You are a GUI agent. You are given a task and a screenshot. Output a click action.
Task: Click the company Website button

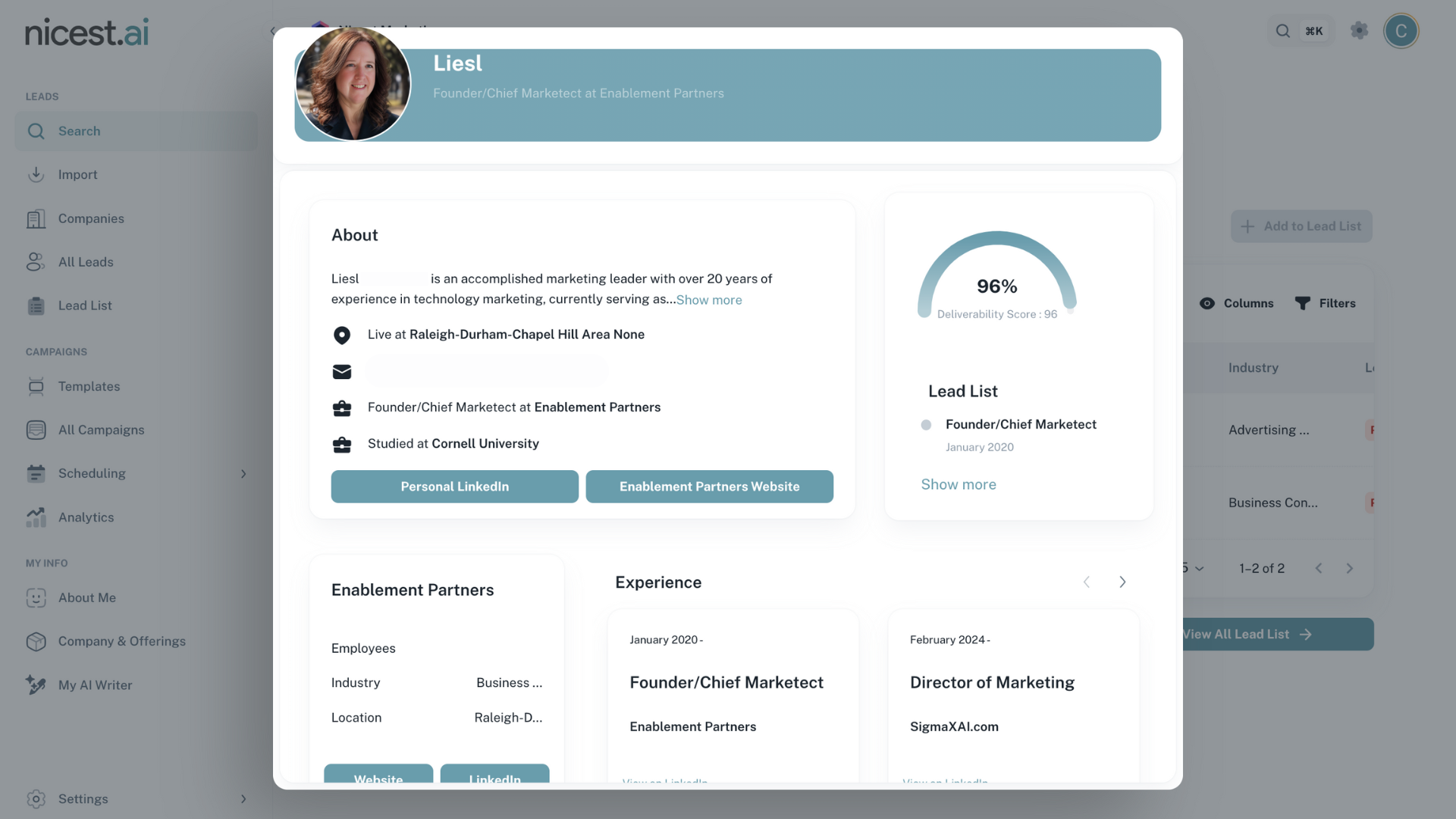tap(378, 773)
